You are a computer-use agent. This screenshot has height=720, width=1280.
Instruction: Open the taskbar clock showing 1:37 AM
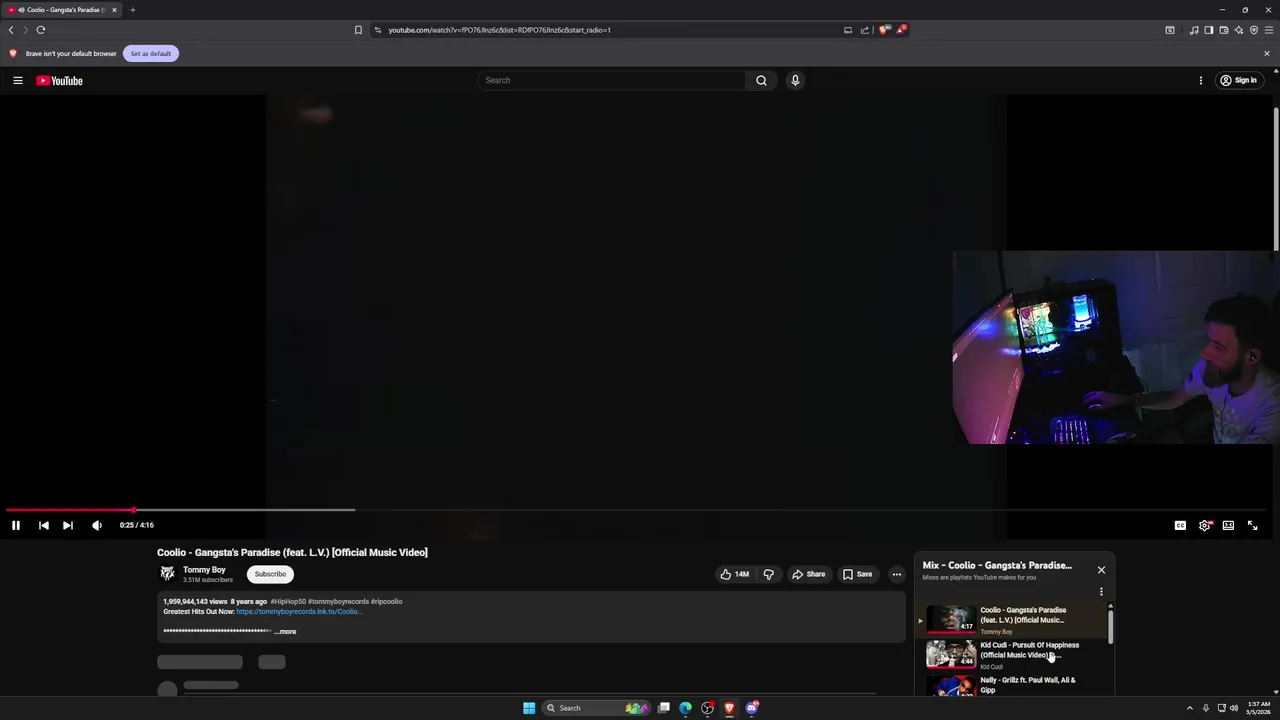tap(1258, 708)
